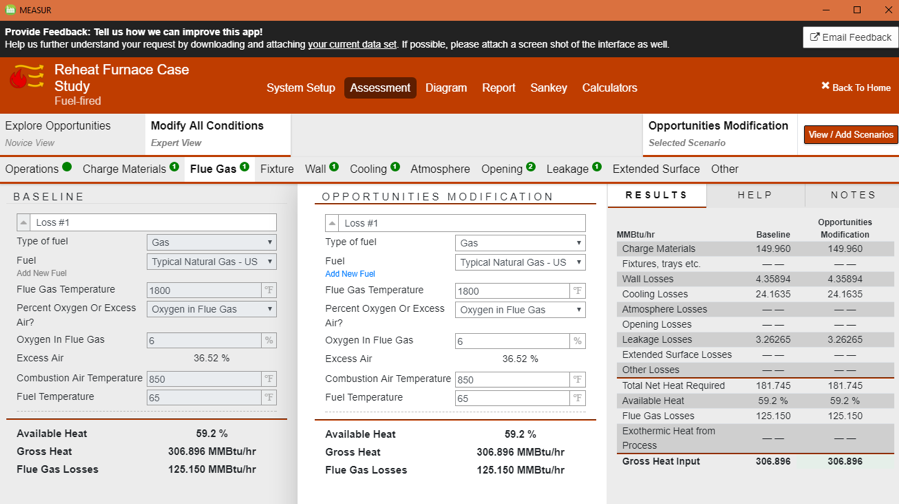Switch to Modify All Conditions expert view
Screen dimensions: 899x504
[x=206, y=133]
